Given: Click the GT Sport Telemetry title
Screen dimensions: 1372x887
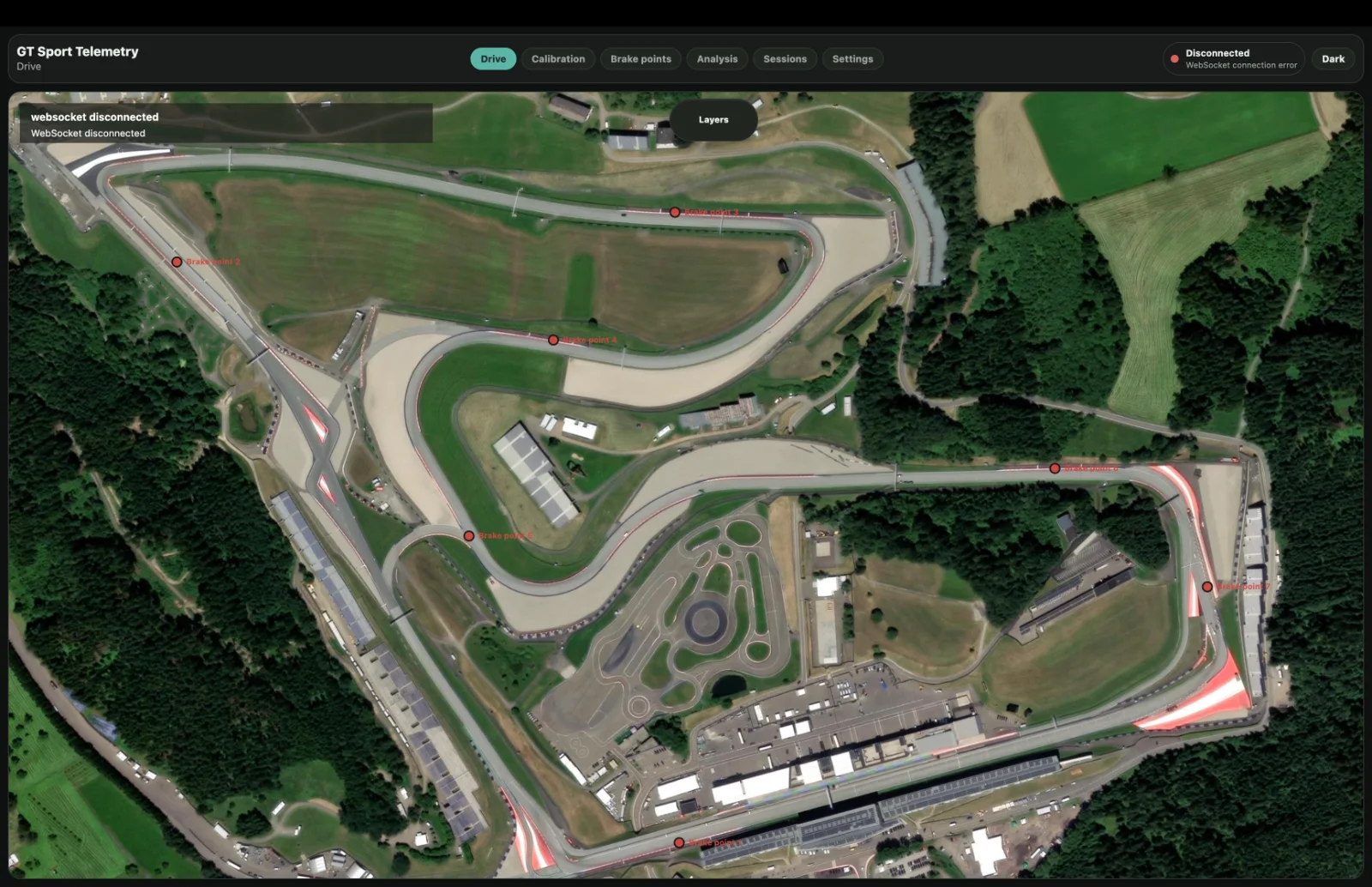Looking at the screenshot, I should click(x=77, y=51).
